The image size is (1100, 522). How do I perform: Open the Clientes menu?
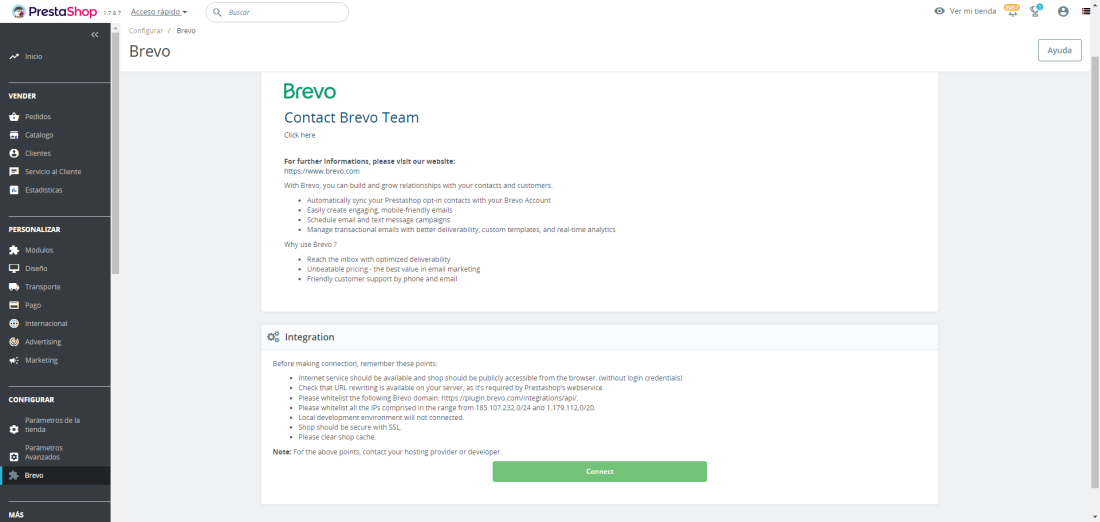coord(38,153)
